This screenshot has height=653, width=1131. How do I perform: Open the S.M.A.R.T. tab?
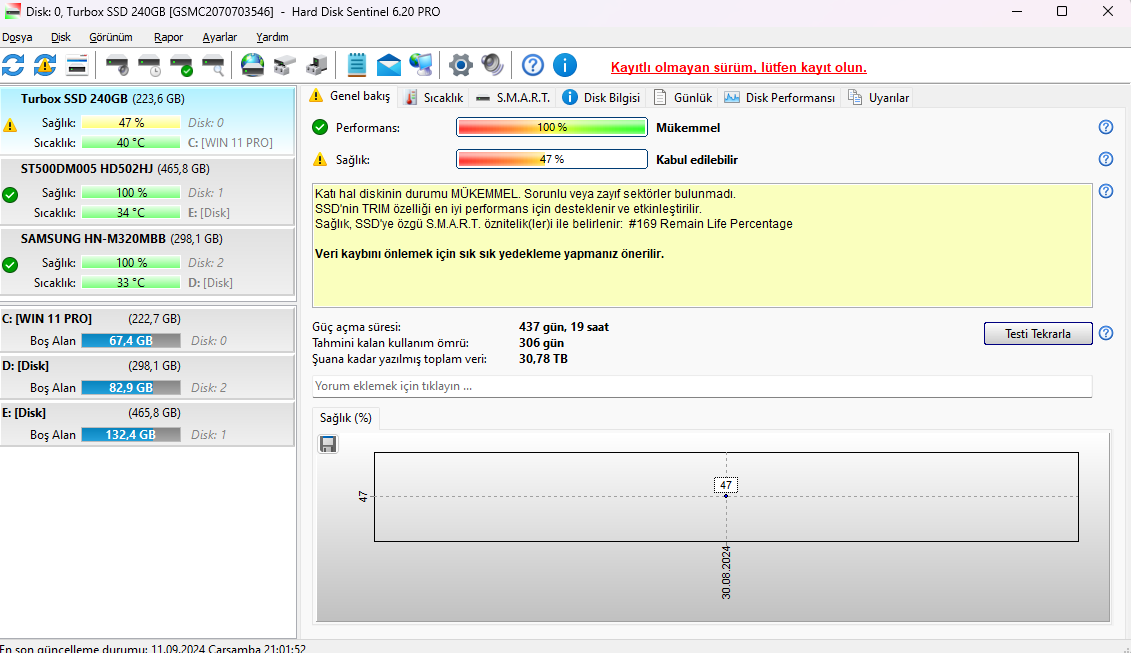(x=514, y=97)
